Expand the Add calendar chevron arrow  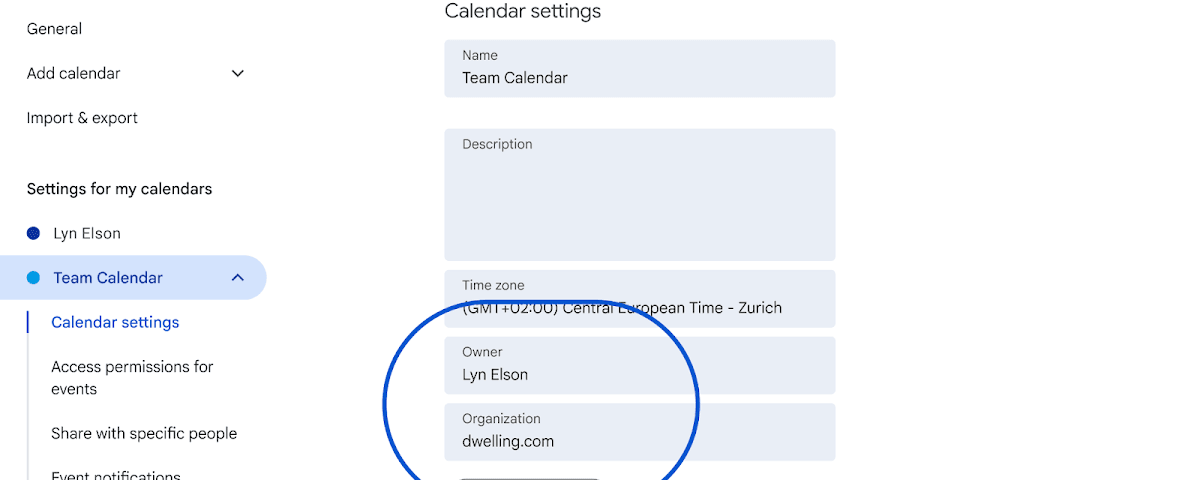pyautogui.click(x=238, y=73)
